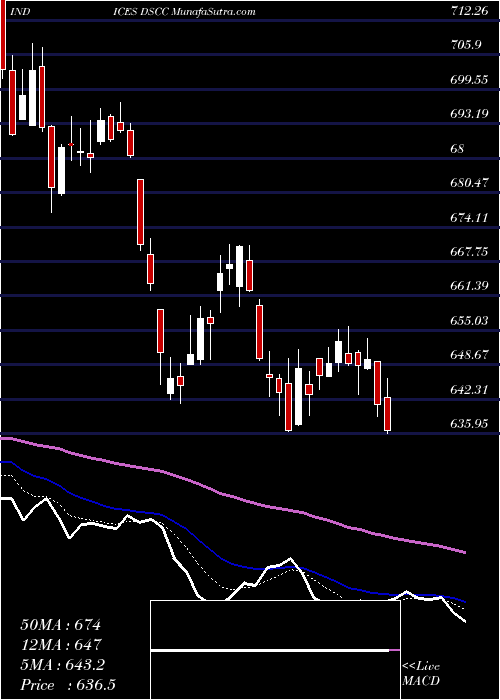Click the 661.39 price axis label
The image size is (500, 700).
tap(468, 286)
